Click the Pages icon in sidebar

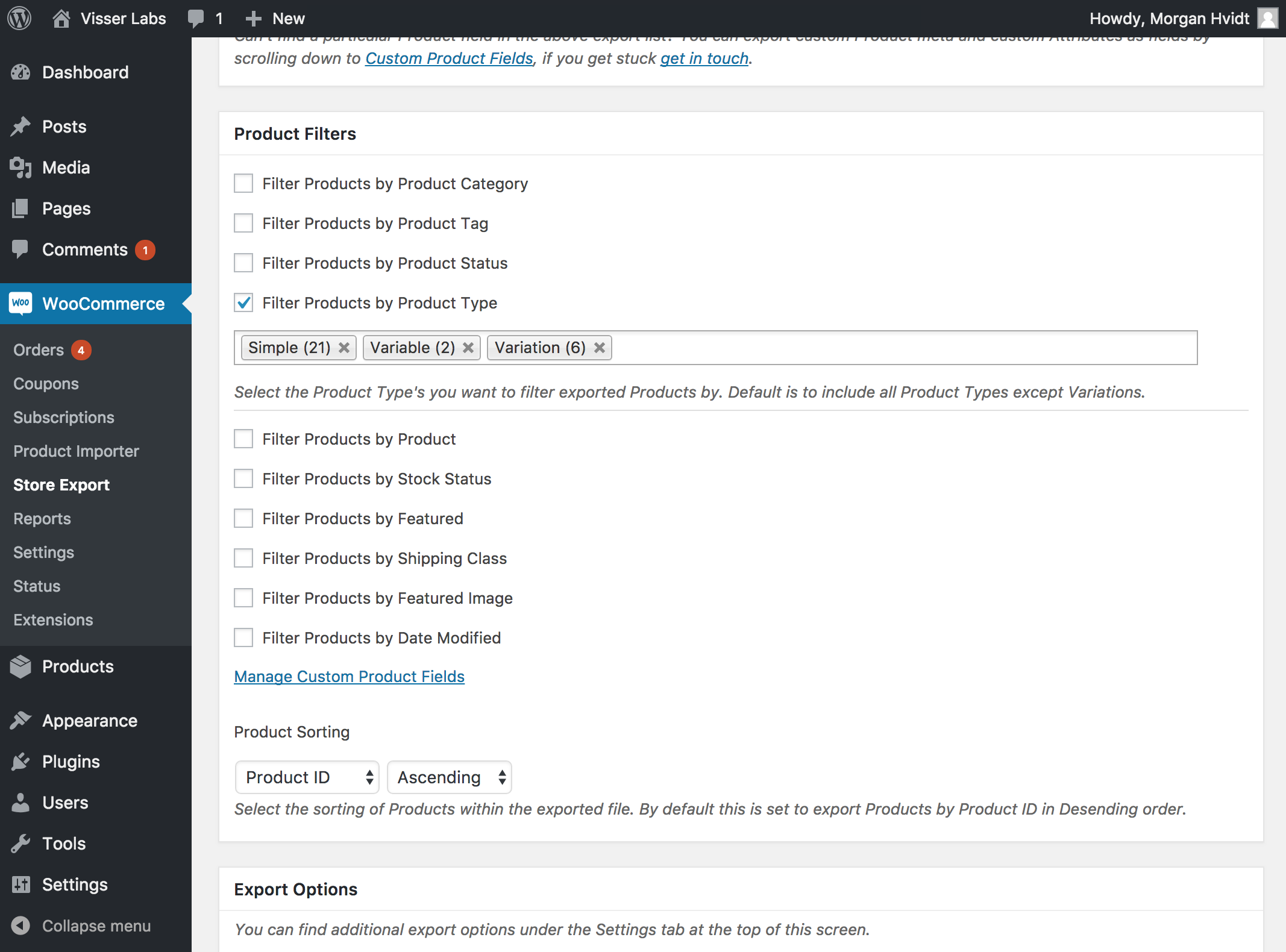pyautogui.click(x=20, y=208)
